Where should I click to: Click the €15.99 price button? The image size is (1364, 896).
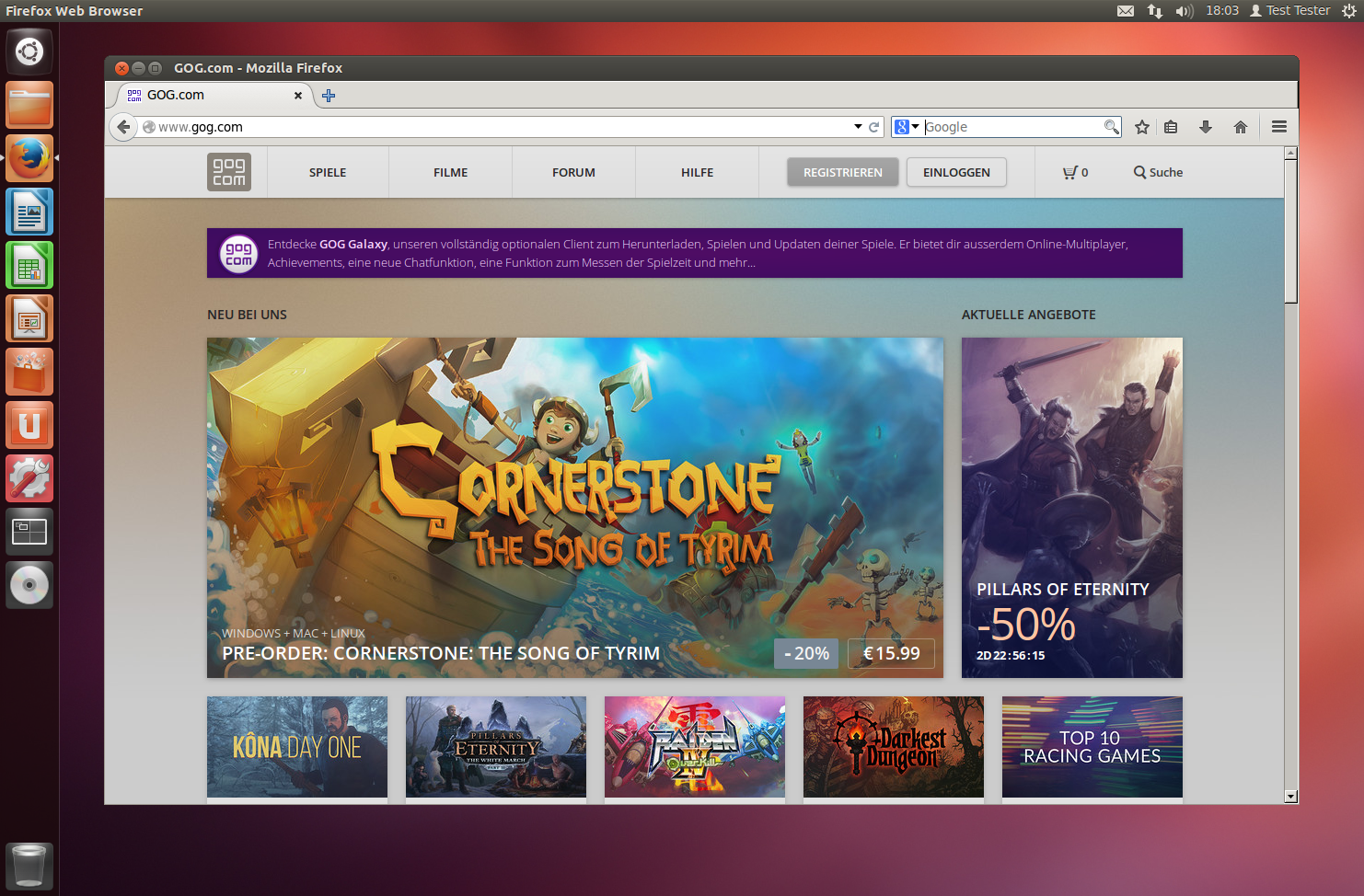tap(891, 653)
